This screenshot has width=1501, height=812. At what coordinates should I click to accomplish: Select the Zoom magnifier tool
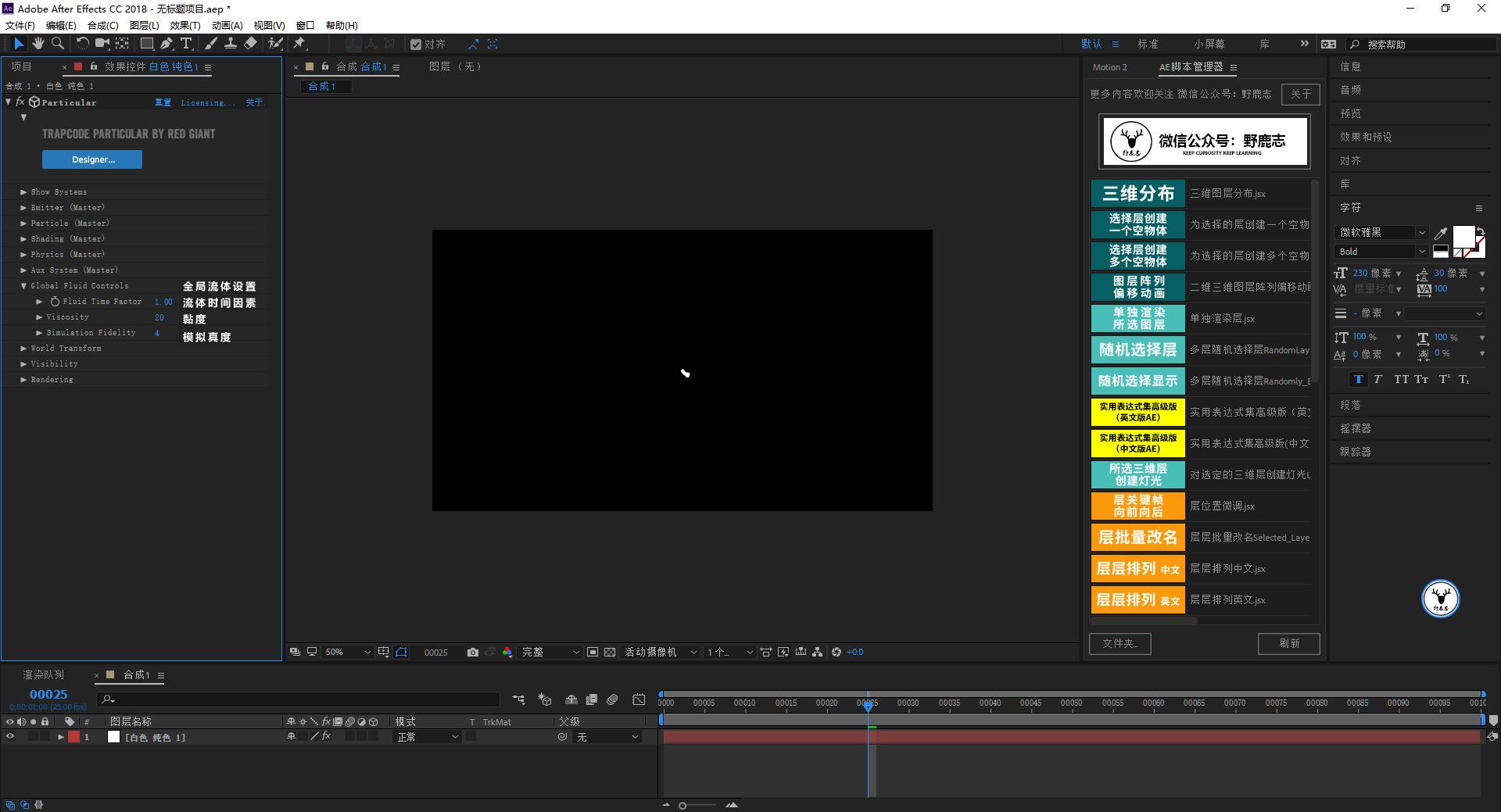coord(58,44)
